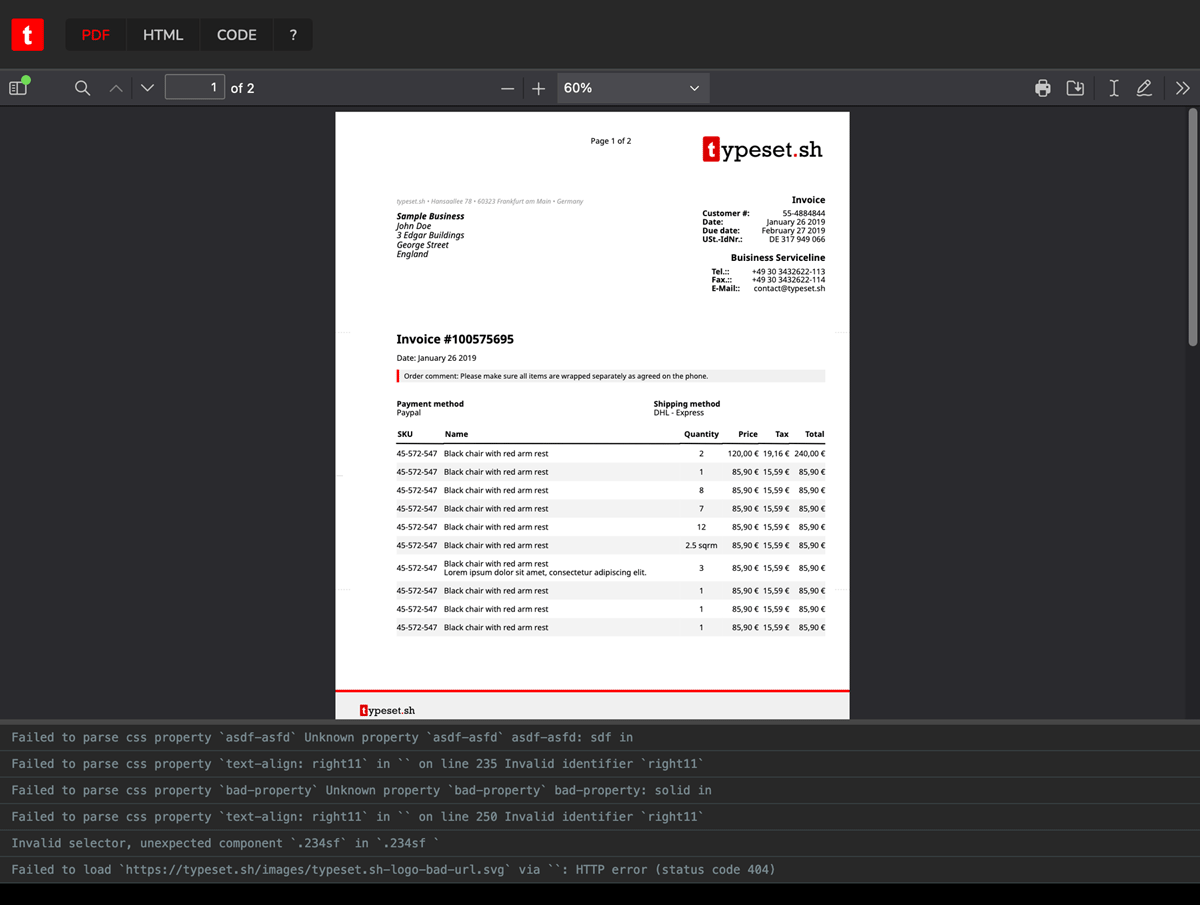The image size is (1200, 905).
Task: Click the 'Business Serviceline' heading
Action: (778, 258)
